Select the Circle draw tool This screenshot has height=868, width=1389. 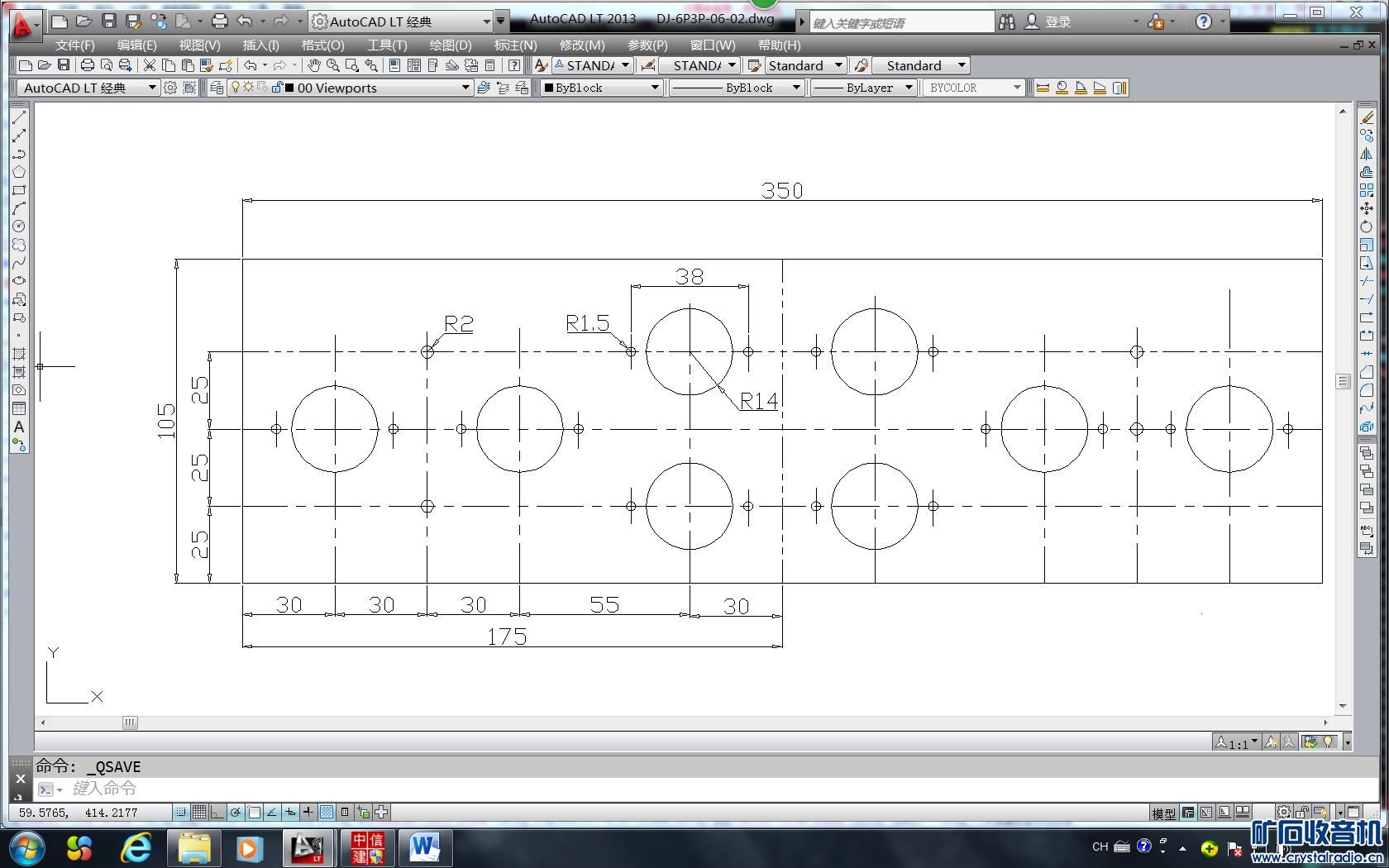pos(19,227)
